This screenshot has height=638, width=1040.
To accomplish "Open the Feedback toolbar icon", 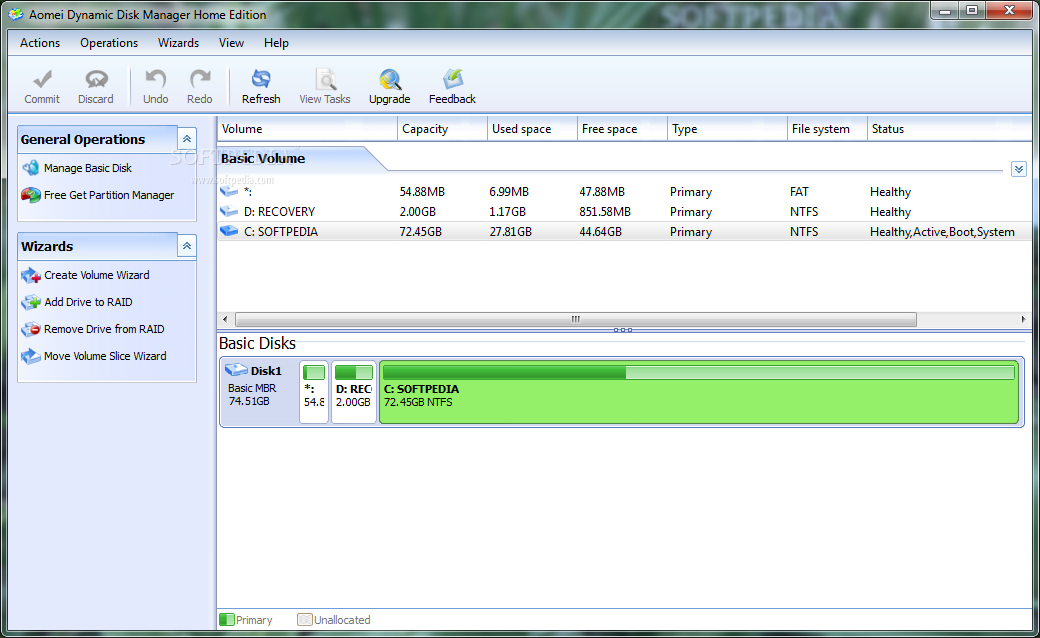I will coord(452,80).
